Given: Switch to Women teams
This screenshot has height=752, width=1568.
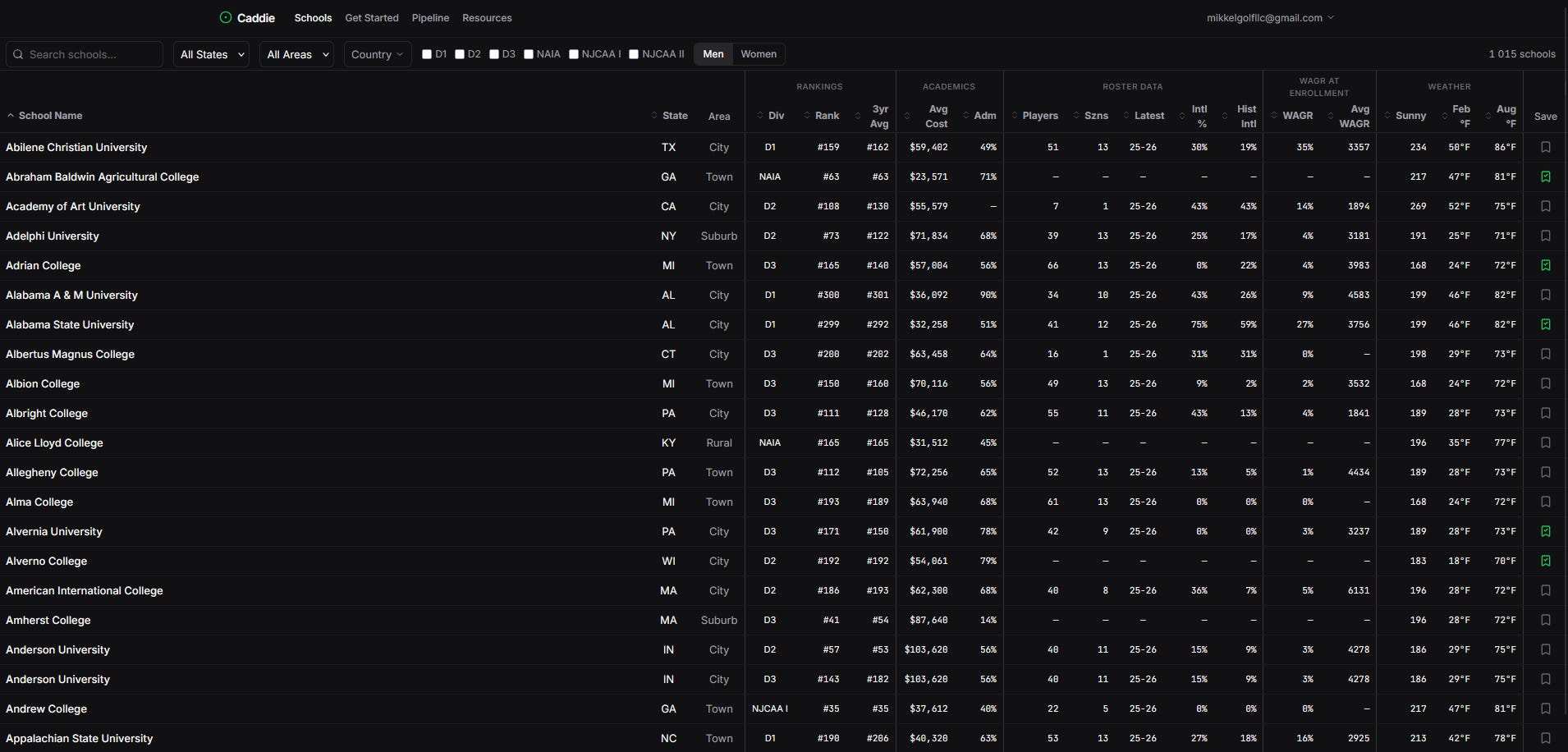Looking at the screenshot, I should coord(759,54).
